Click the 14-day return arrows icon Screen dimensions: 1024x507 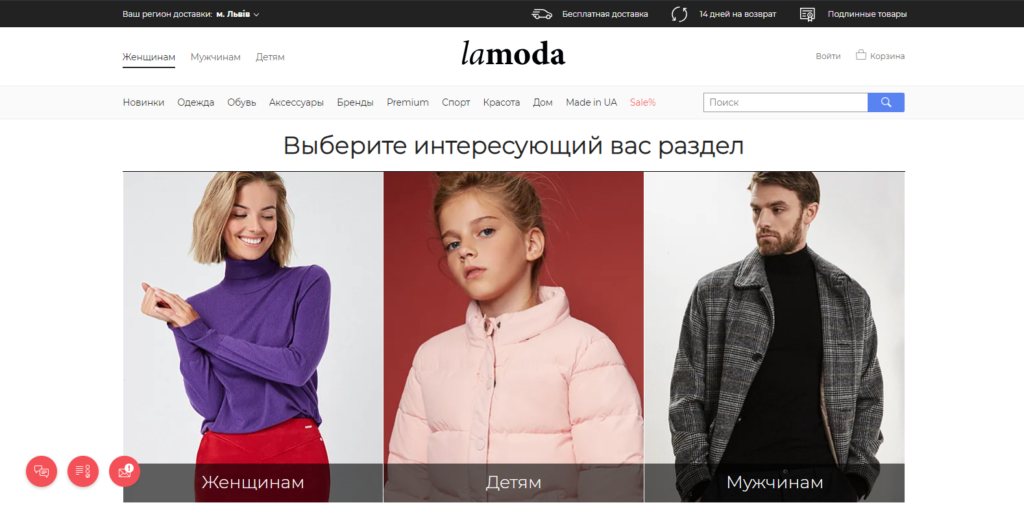point(679,14)
